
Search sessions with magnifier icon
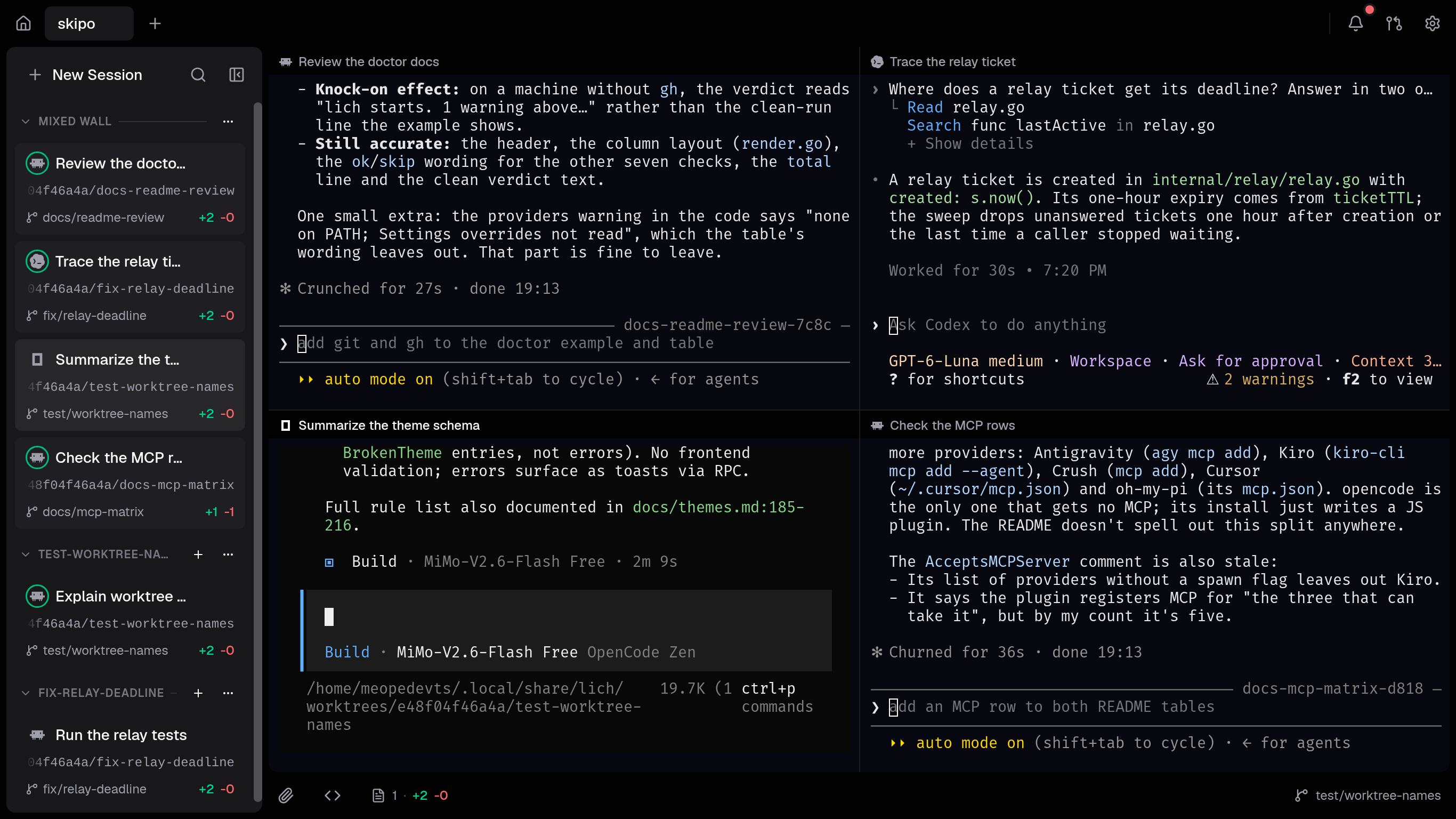pos(198,75)
